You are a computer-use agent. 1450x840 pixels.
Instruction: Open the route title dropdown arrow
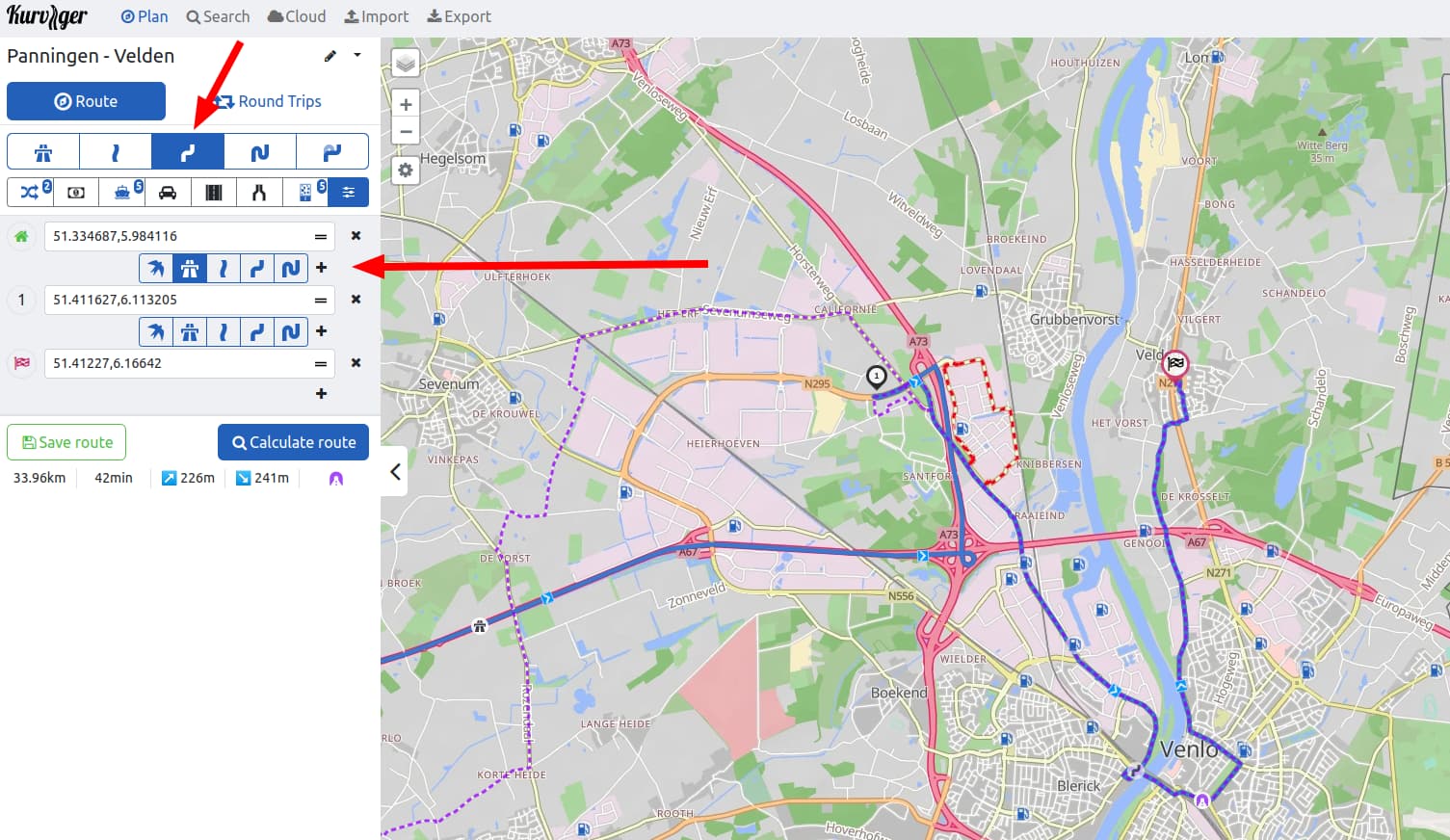[357, 55]
